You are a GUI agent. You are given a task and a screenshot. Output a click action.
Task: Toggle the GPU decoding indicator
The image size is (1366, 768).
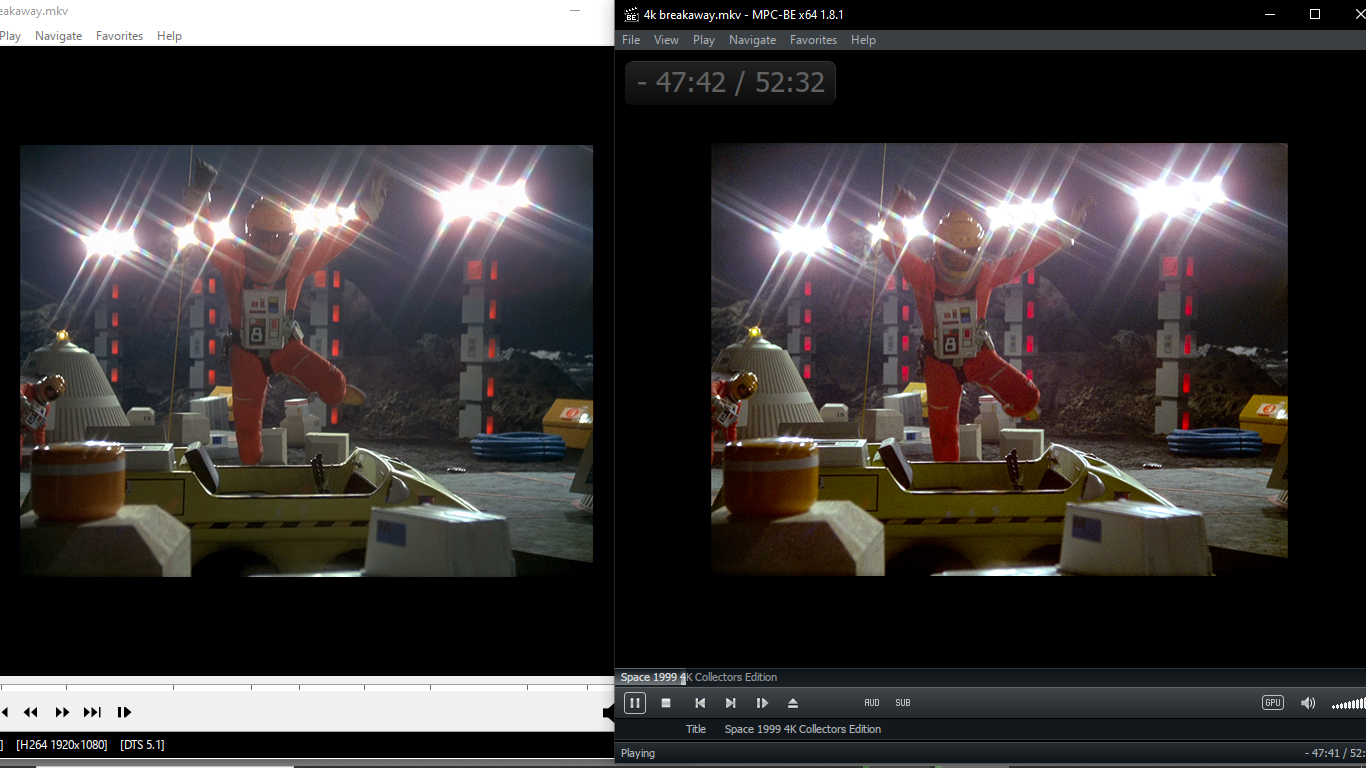pos(1273,703)
